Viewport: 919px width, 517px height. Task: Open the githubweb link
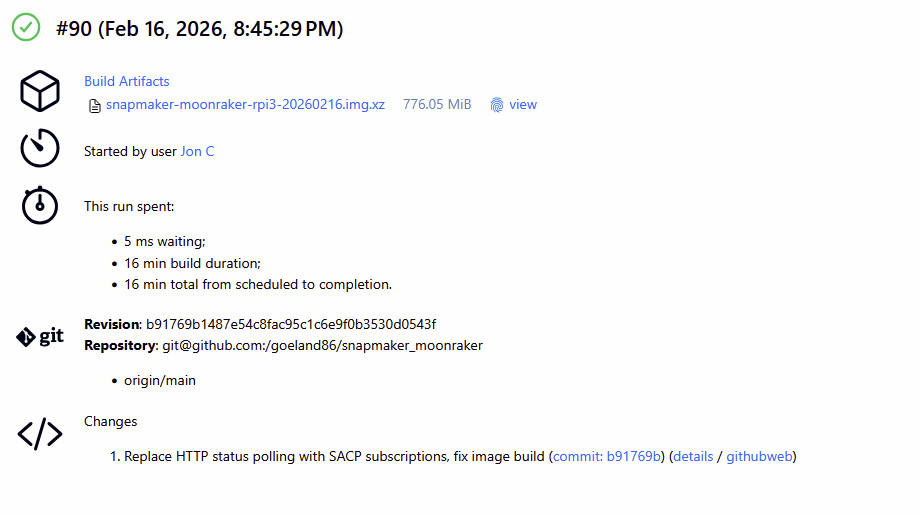759,456
